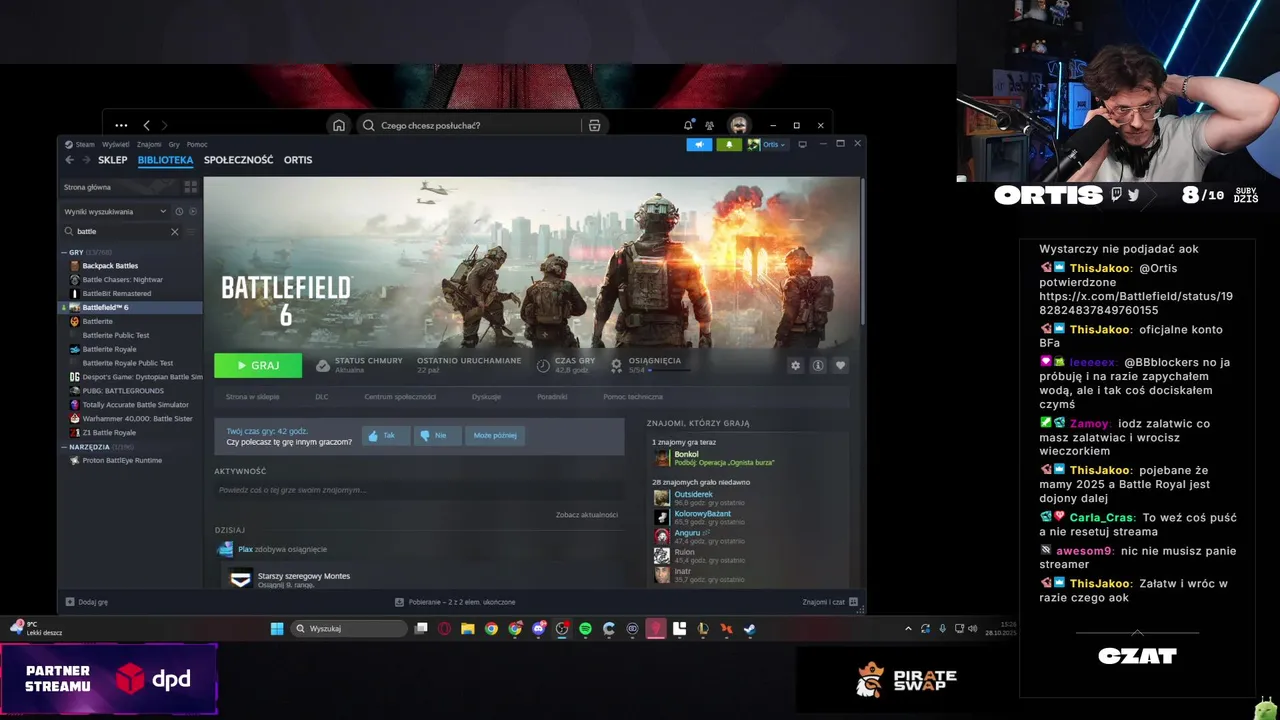Add Battlefield 6 to favorites heart
Image resolution: width=1280 pixels, height=720 pixels.
[x=840, y=366]
